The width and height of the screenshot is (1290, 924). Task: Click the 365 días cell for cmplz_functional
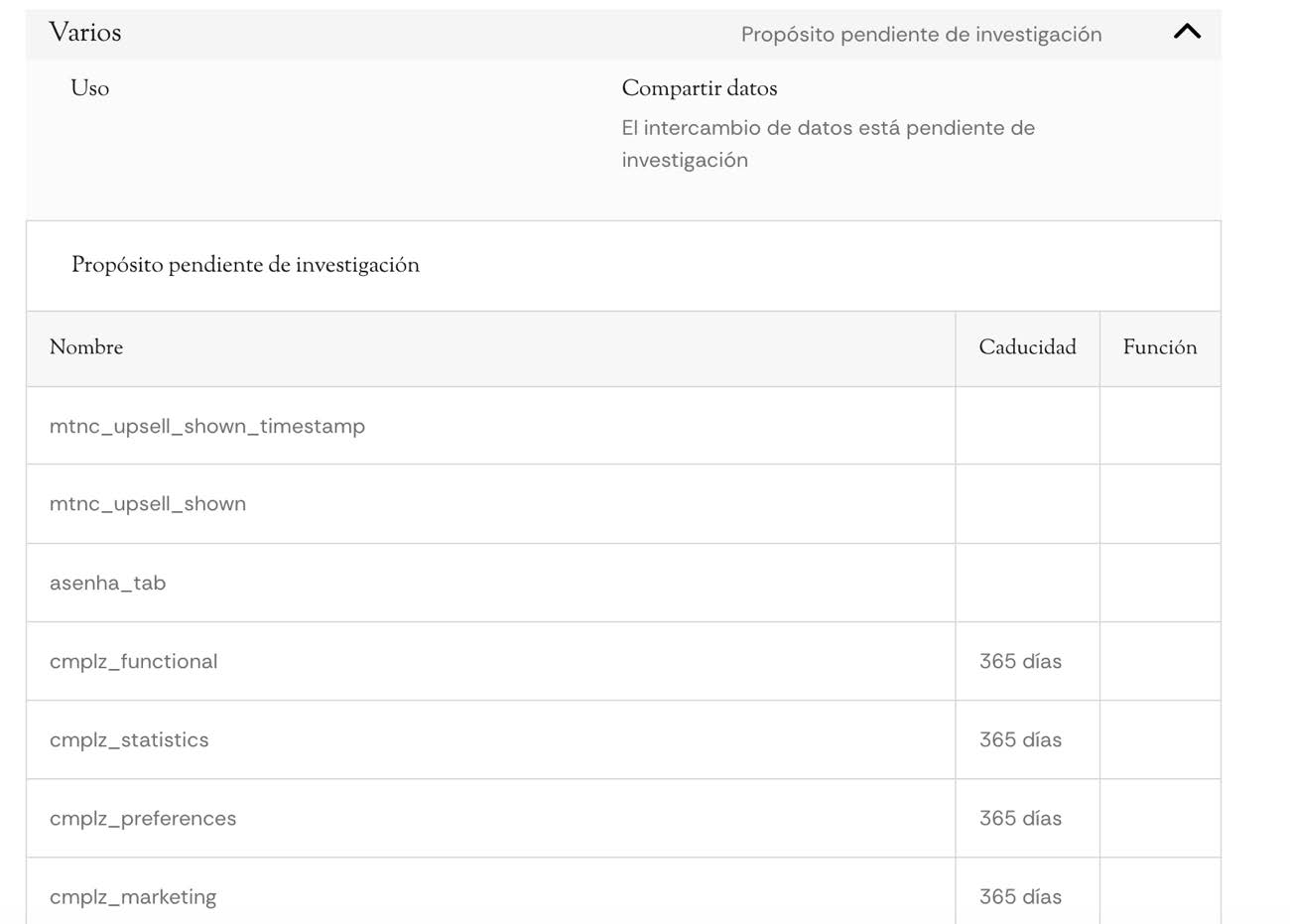tap(1020, 661)
